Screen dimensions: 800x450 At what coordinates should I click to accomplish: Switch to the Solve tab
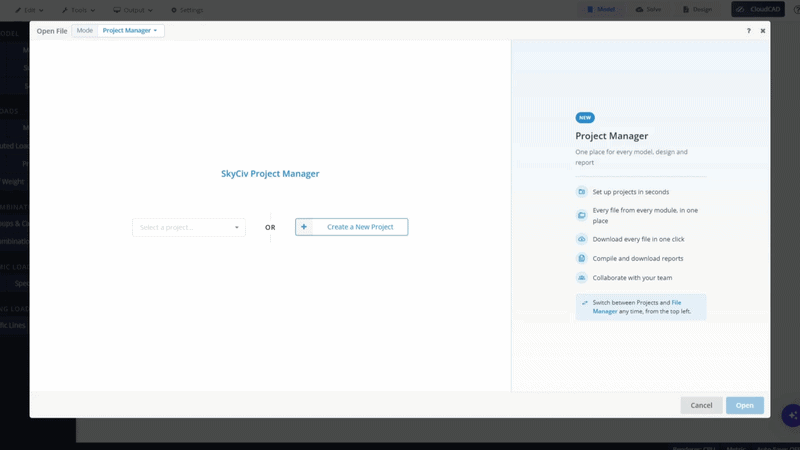(648, 9)
